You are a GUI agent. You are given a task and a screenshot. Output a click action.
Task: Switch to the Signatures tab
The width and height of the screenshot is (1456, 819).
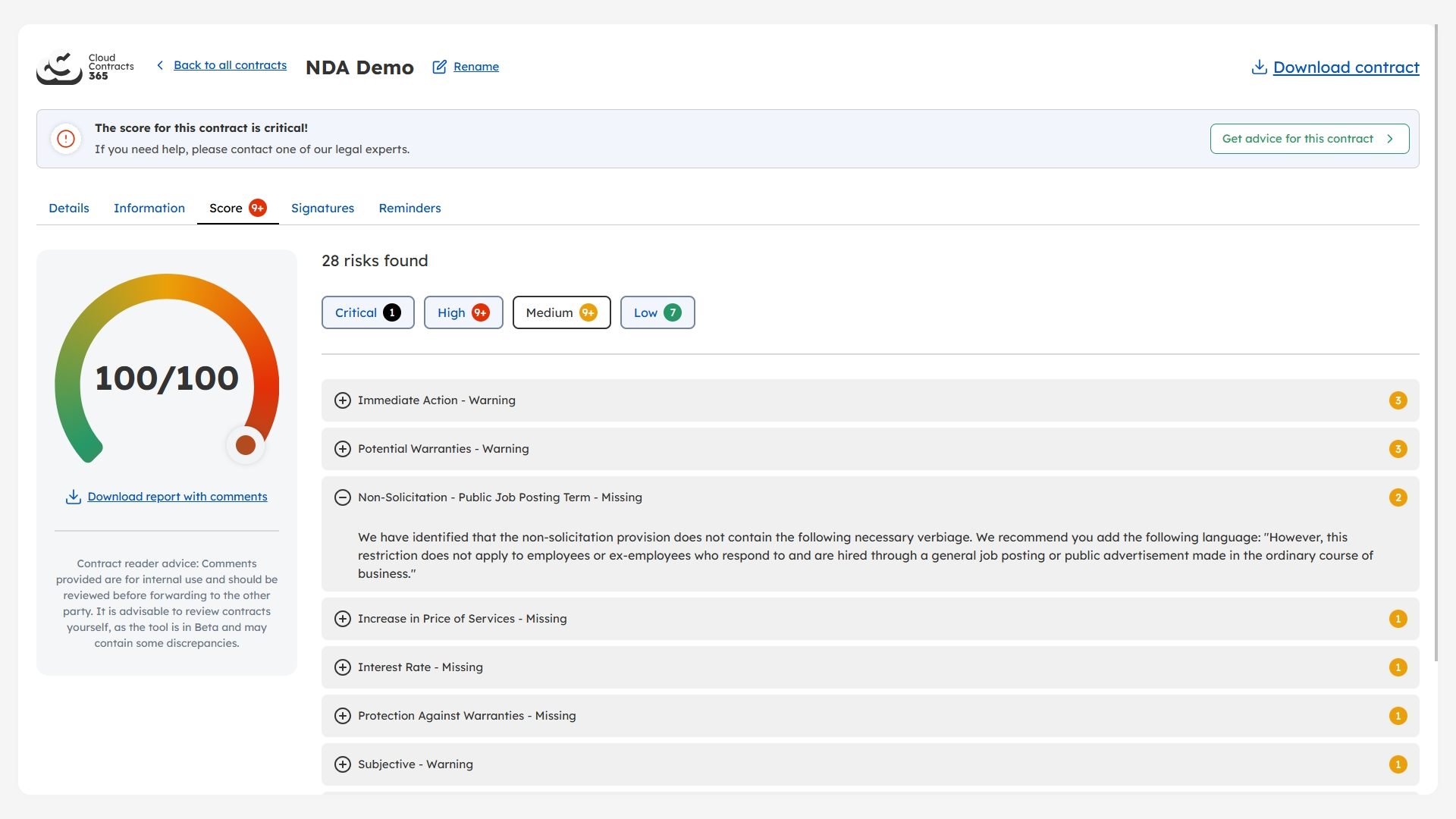click(322, 208)
